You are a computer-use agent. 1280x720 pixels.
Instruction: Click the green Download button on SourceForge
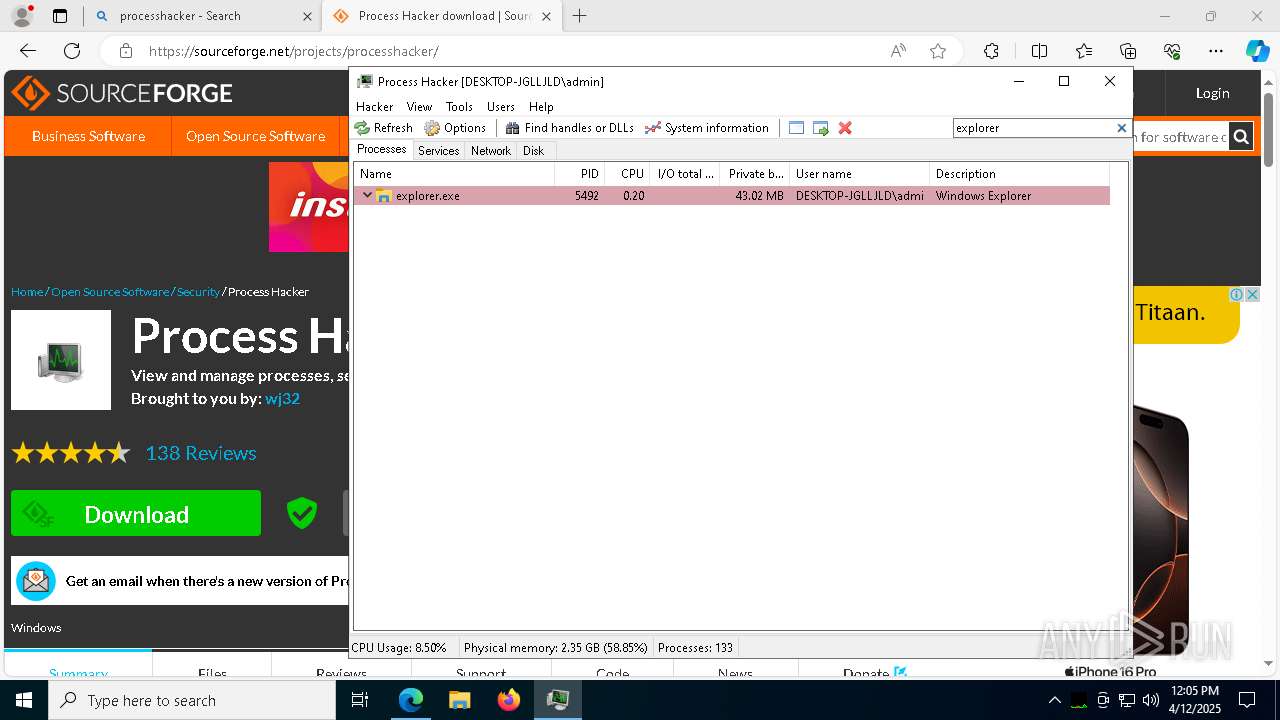point(136,514)
